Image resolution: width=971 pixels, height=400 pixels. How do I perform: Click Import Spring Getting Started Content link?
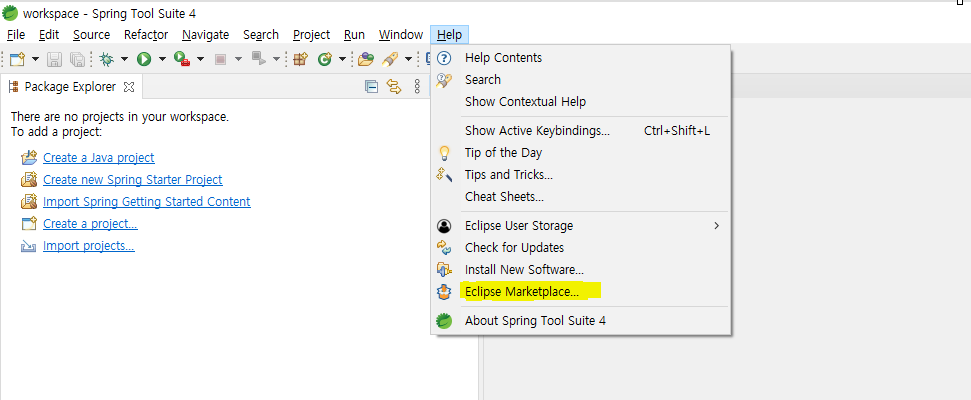click(x=147, y=202)
